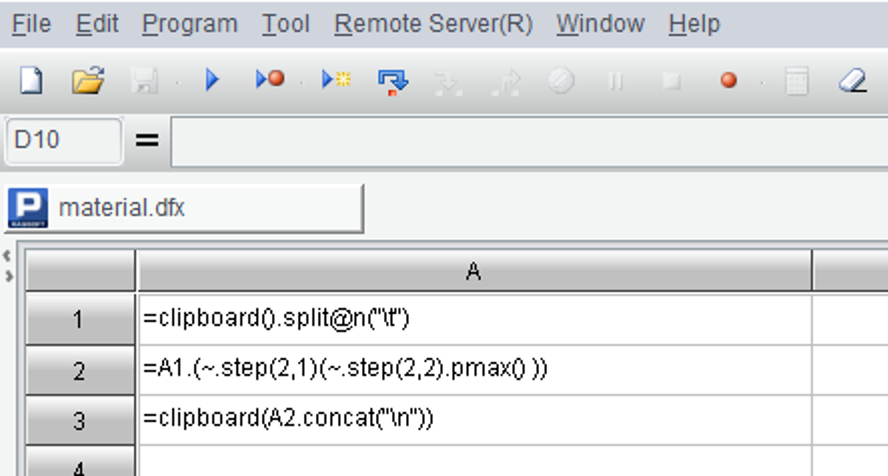Open the Remote Server(R) menu

433,24
